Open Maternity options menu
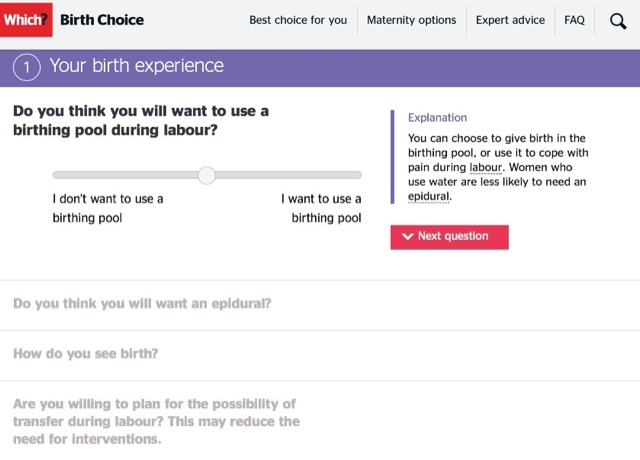Image resolution: width=640 pixels, height=460 pixels. coord(411,20)
